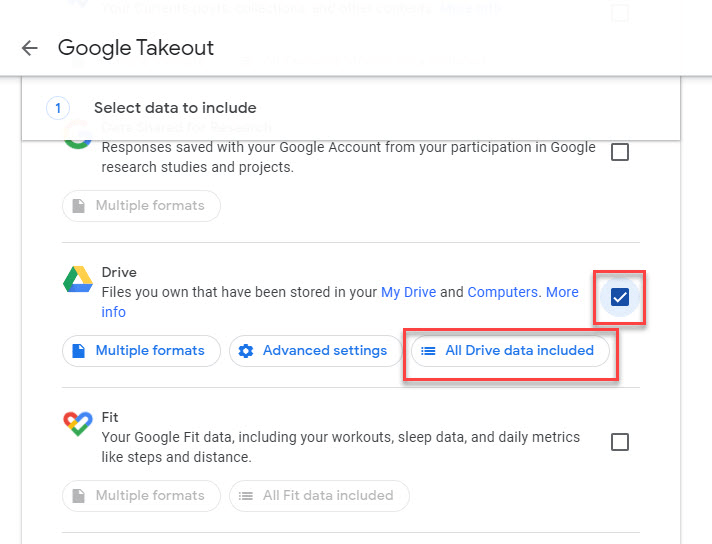The height and width of the screenshot is (544, 712).
Task: Click the research studies description text
Action: coord(348,157)
